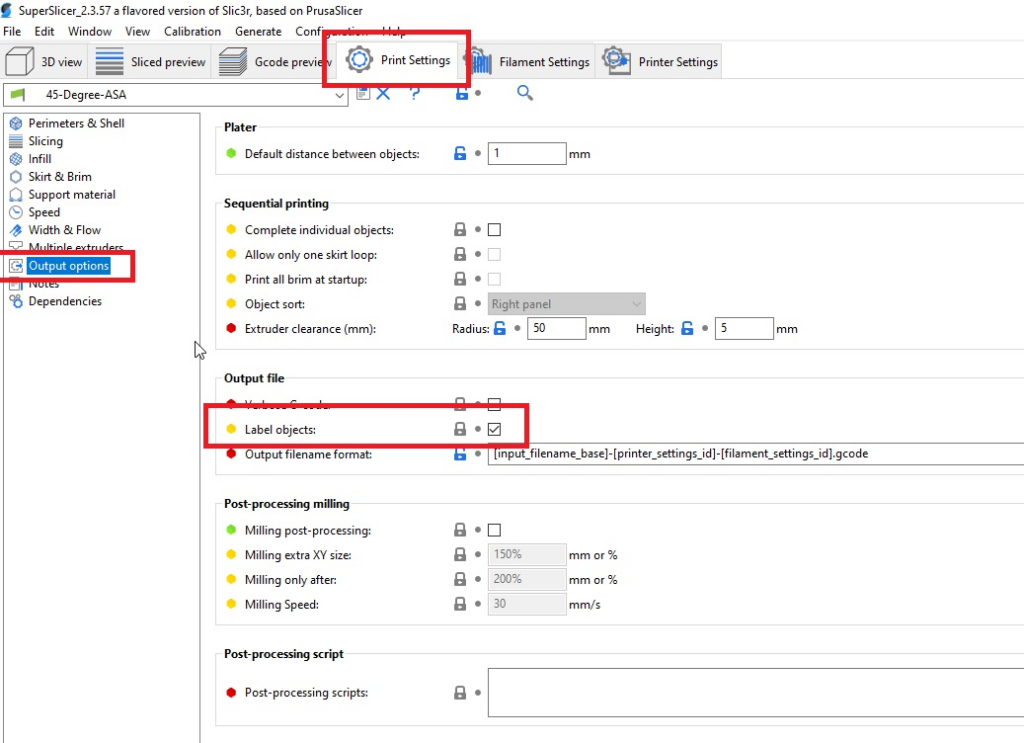The image size is (1024, 743).
Task: Uncheck the Label objects checkbox
Action: (x=494, y=429)
